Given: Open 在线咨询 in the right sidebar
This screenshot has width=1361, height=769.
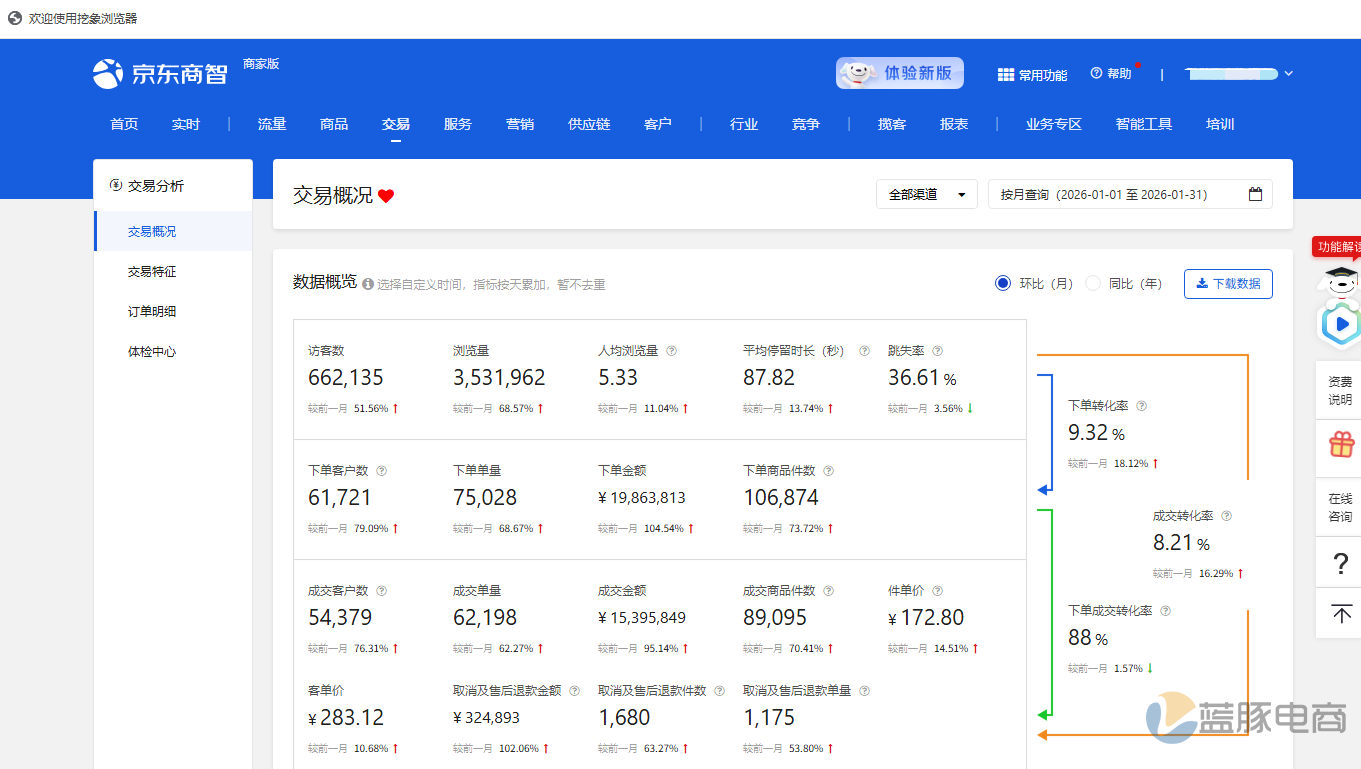Looking at the screenshot, I should point(1340,507).
